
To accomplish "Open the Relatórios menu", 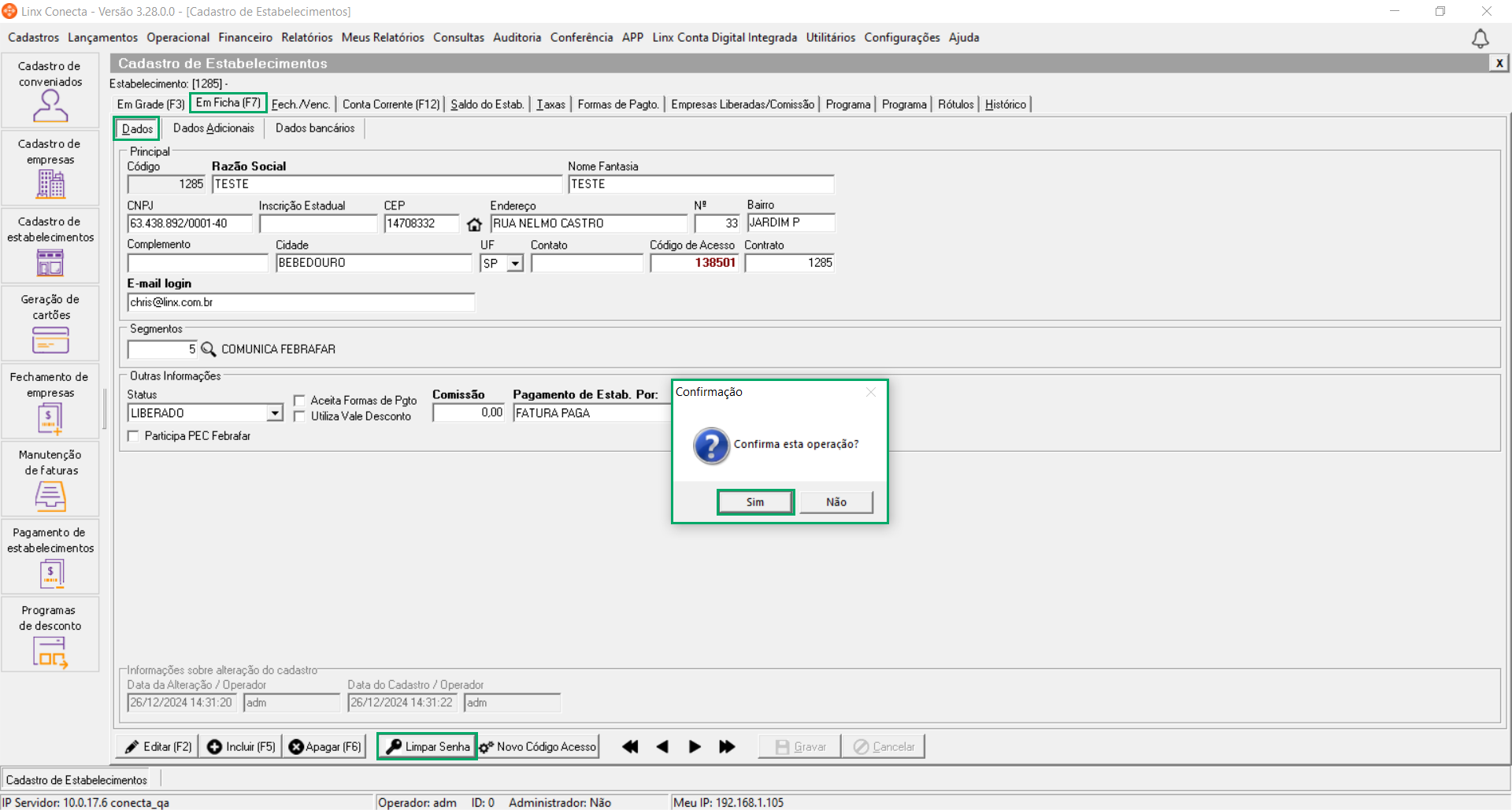I will (x=306, y=37).
